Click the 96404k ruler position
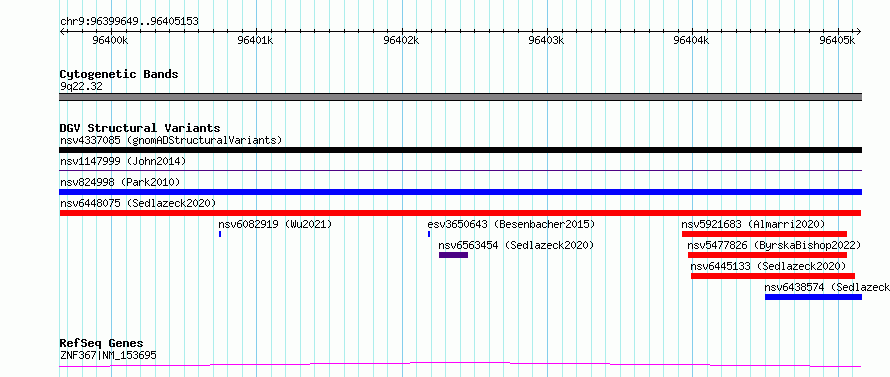The image size is (890, 377). tap(692, 40)
